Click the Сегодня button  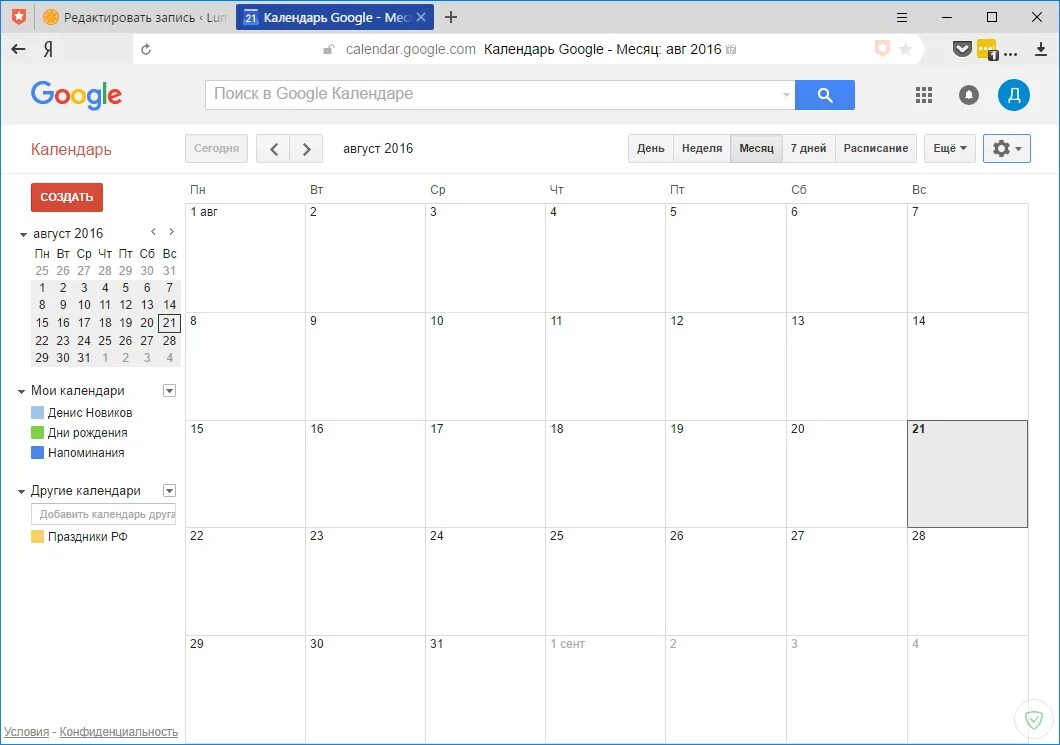[216, 148]
